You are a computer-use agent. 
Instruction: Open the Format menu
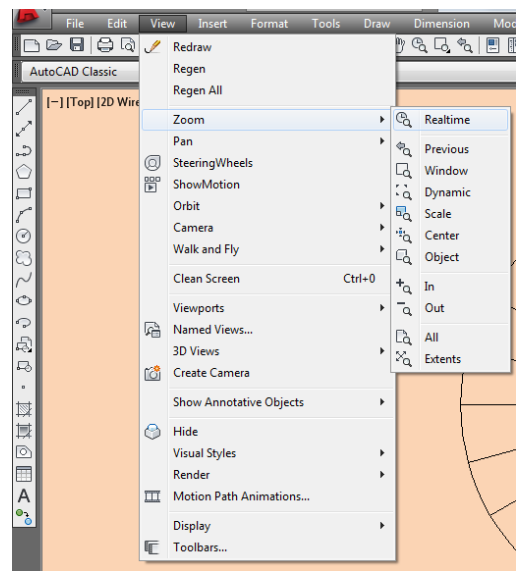click(269, 24)
